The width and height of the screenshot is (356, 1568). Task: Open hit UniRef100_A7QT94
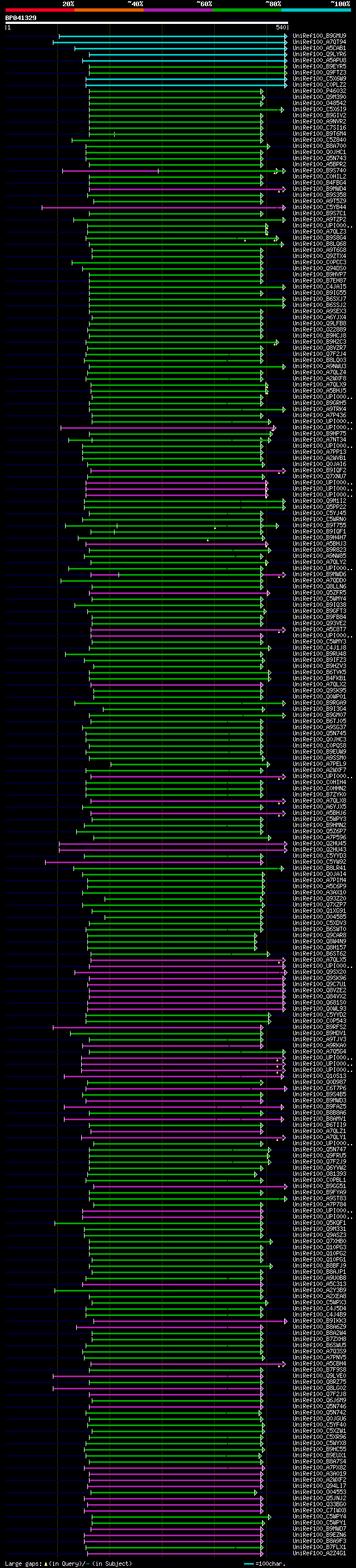[319, 42]
